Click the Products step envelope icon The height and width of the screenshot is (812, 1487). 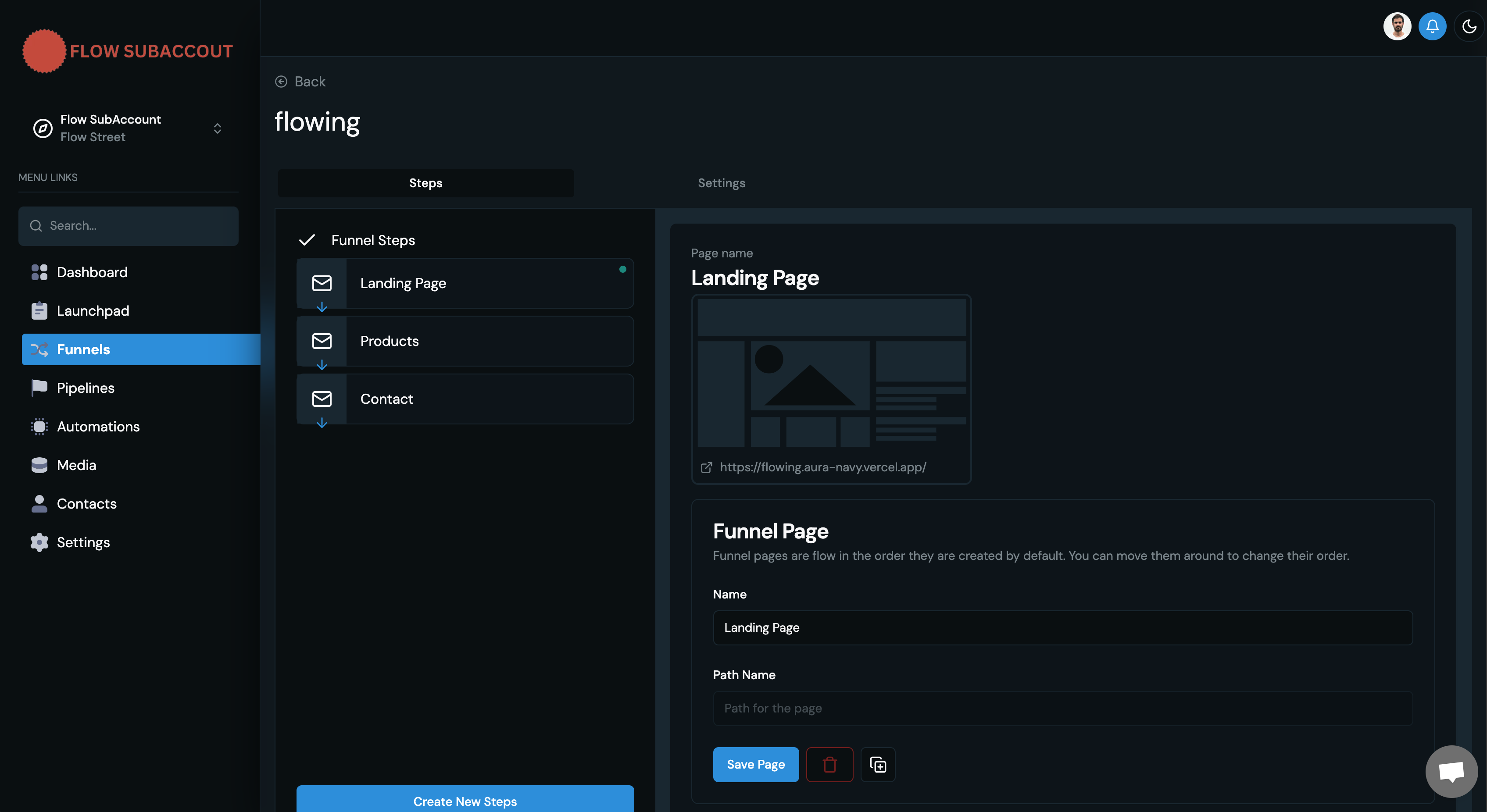[322, 341]
